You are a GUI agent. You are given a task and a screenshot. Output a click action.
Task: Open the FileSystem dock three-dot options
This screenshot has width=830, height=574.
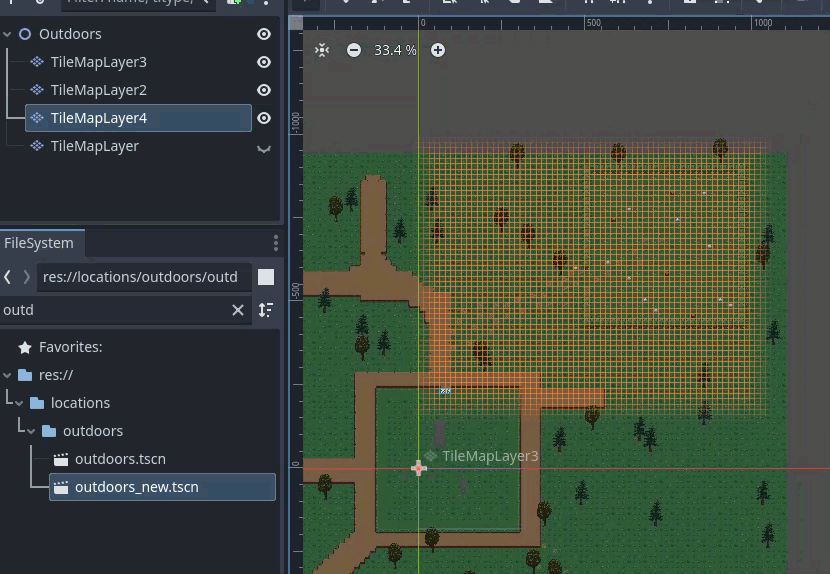pyautogui.click(x=276, y=243)
